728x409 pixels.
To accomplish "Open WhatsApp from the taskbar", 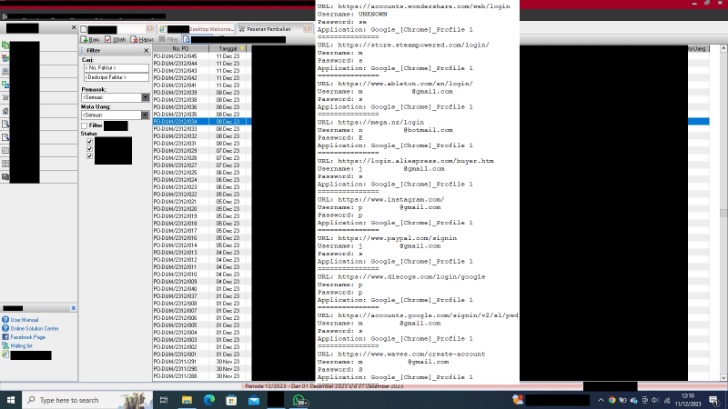I will [299, 400].
